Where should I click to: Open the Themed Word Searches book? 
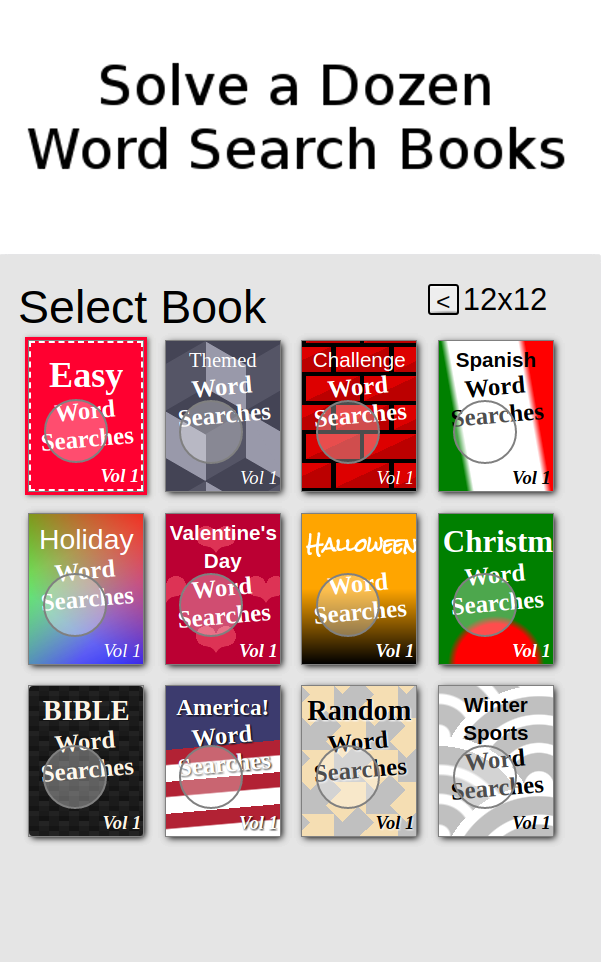(x=223, y=416)
